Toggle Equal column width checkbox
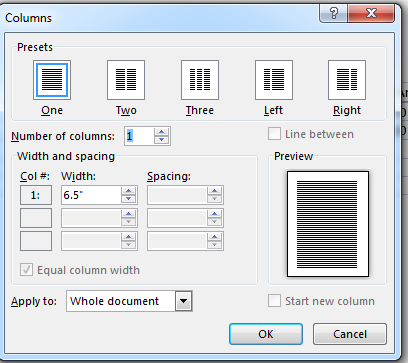 pos(26,270)
